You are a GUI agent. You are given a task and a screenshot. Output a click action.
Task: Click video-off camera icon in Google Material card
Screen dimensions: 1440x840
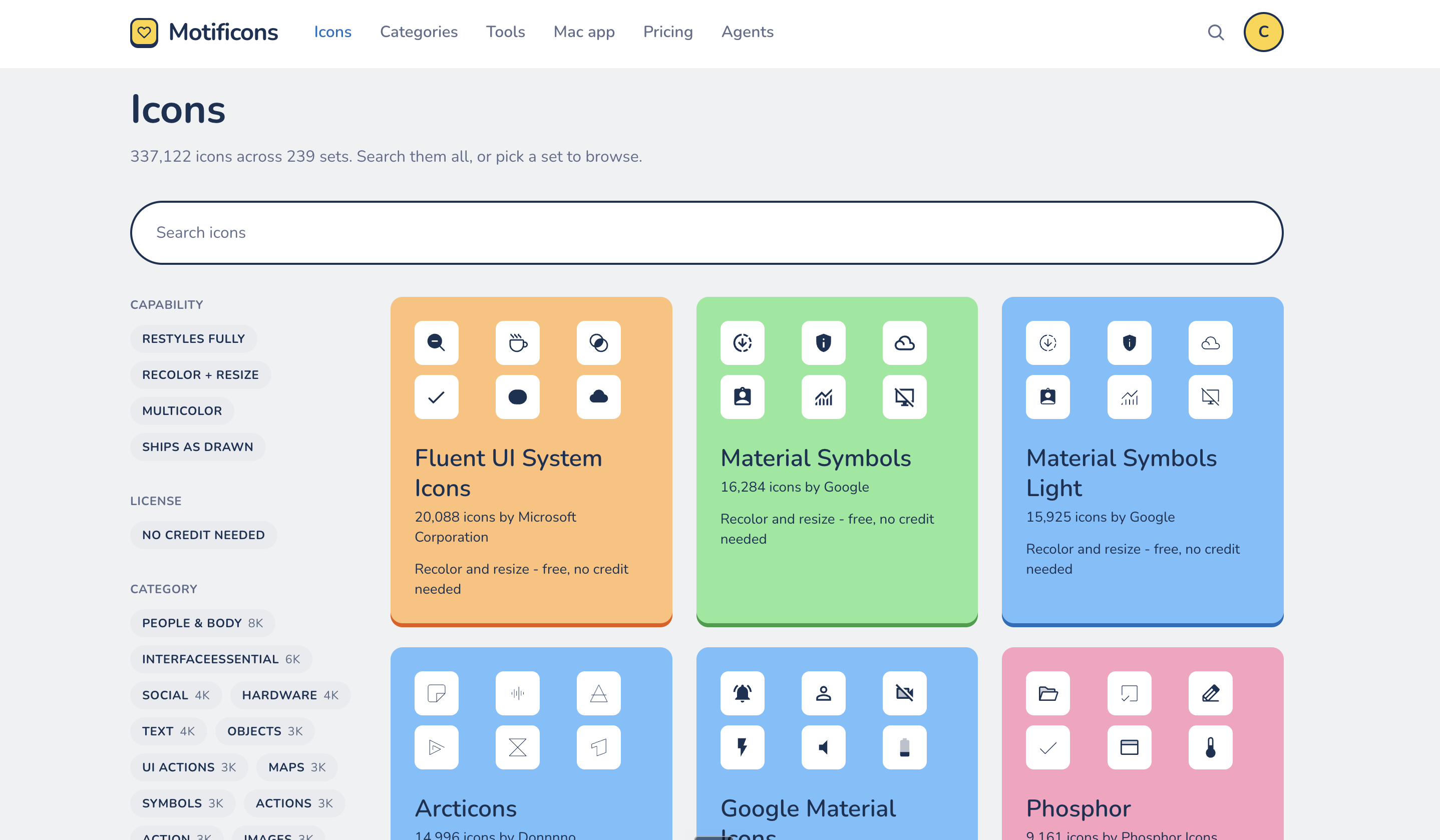pos(905,693)
